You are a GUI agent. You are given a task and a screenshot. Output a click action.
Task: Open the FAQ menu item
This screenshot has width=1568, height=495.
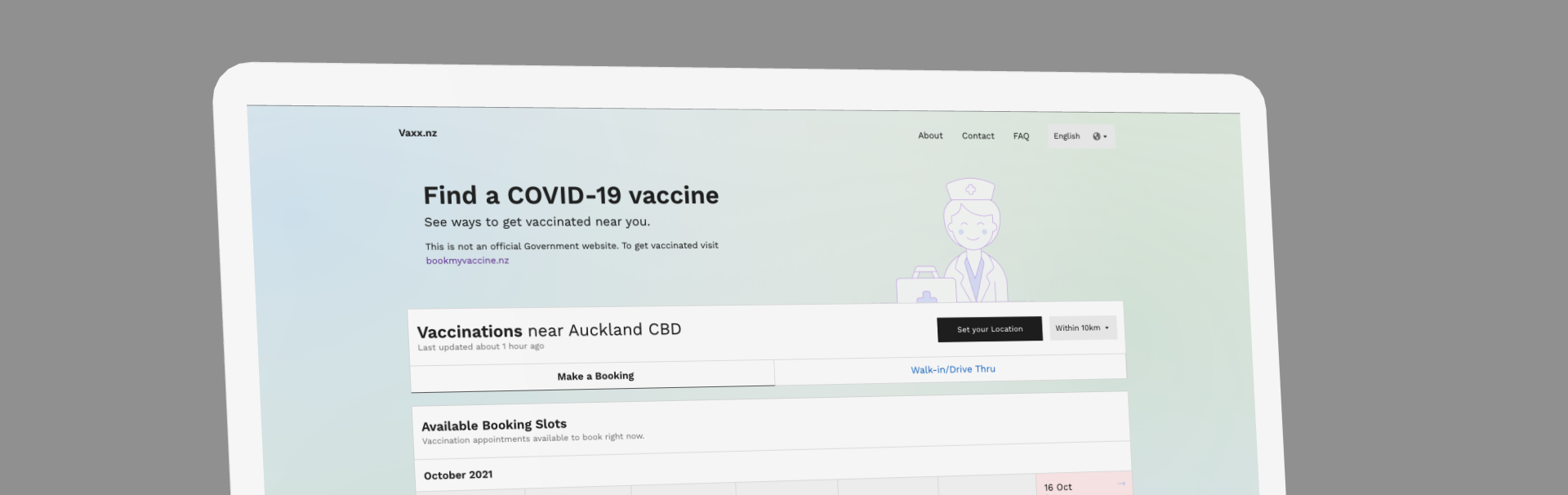(x=1021, y=136)
